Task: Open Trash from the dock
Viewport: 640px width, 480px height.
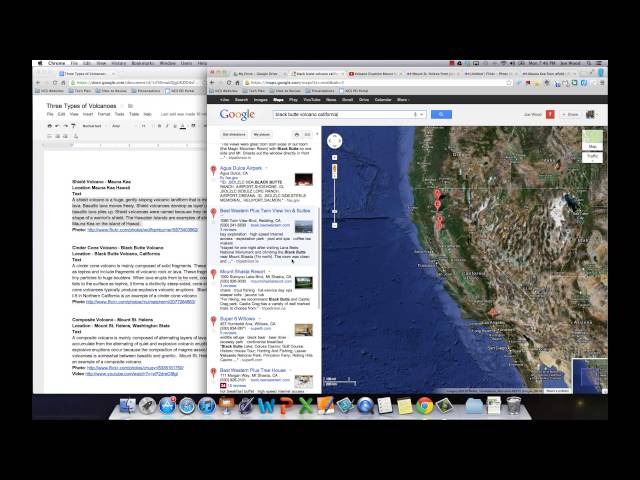Action: [x=514, y=406]
